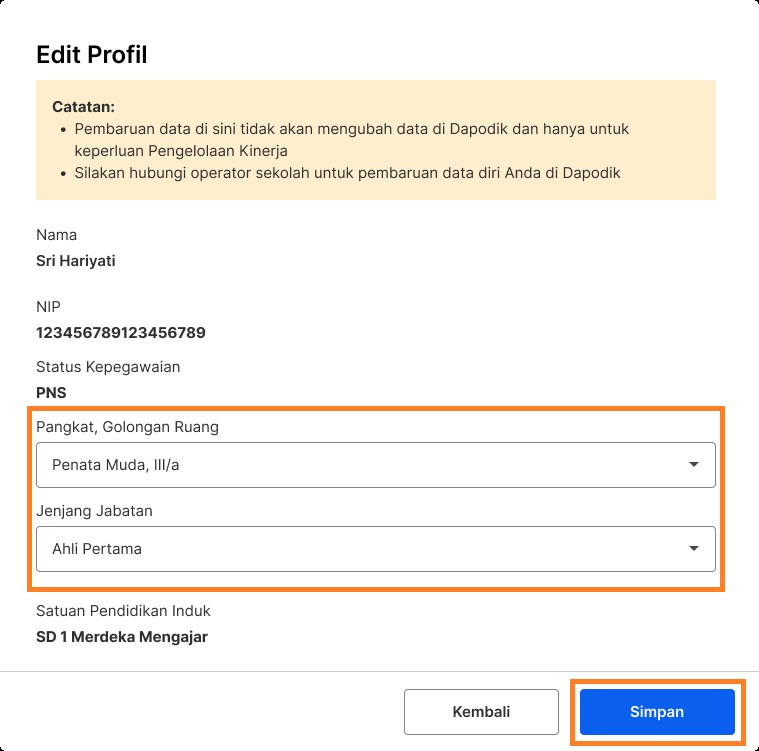Click the Satuan Pendidikan Induk label
This screenshot has height=751, width=759.
[x=123, y=610]
